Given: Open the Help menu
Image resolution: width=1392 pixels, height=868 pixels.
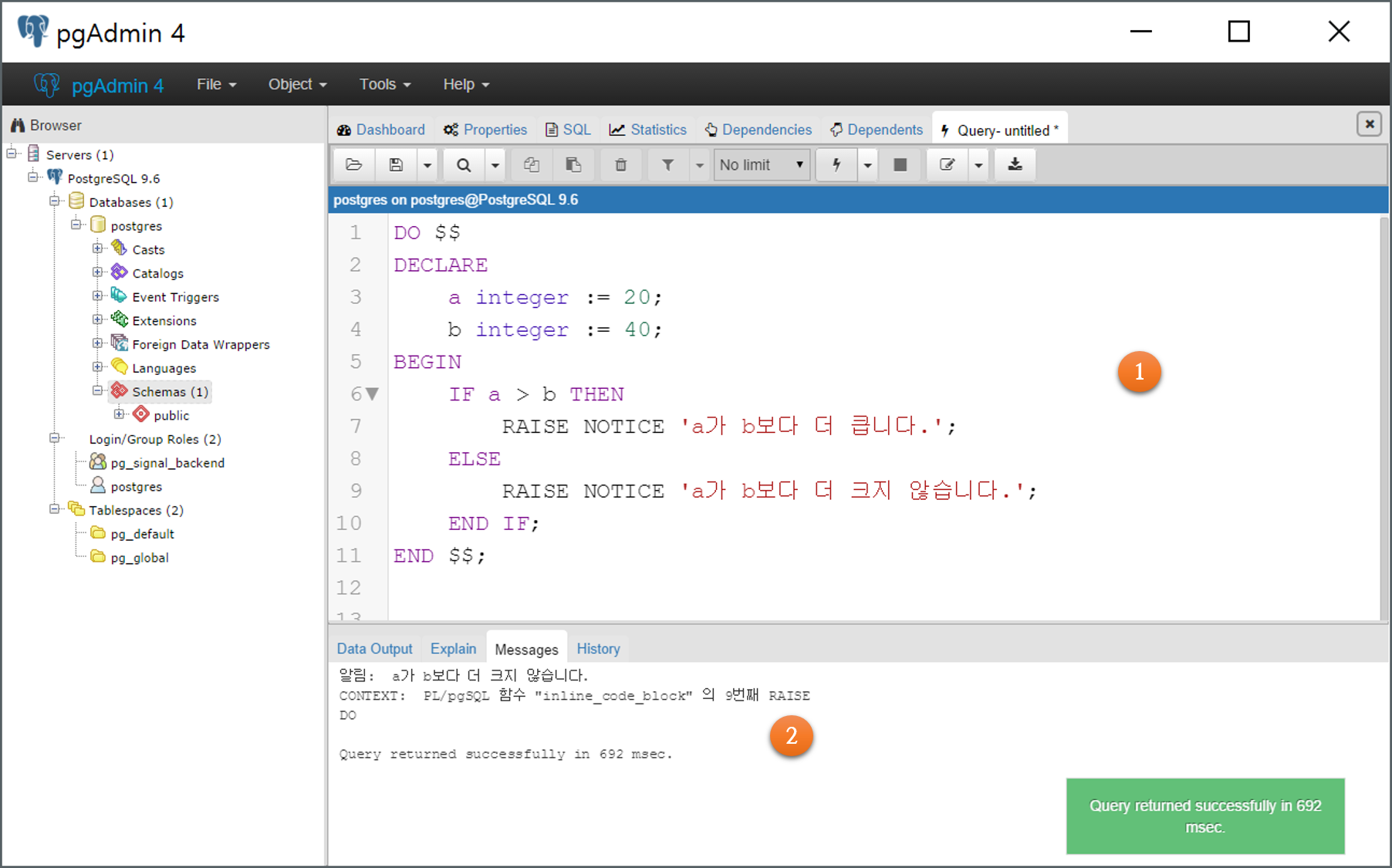Looking at the screenshot, I should (x=466, y=84).
